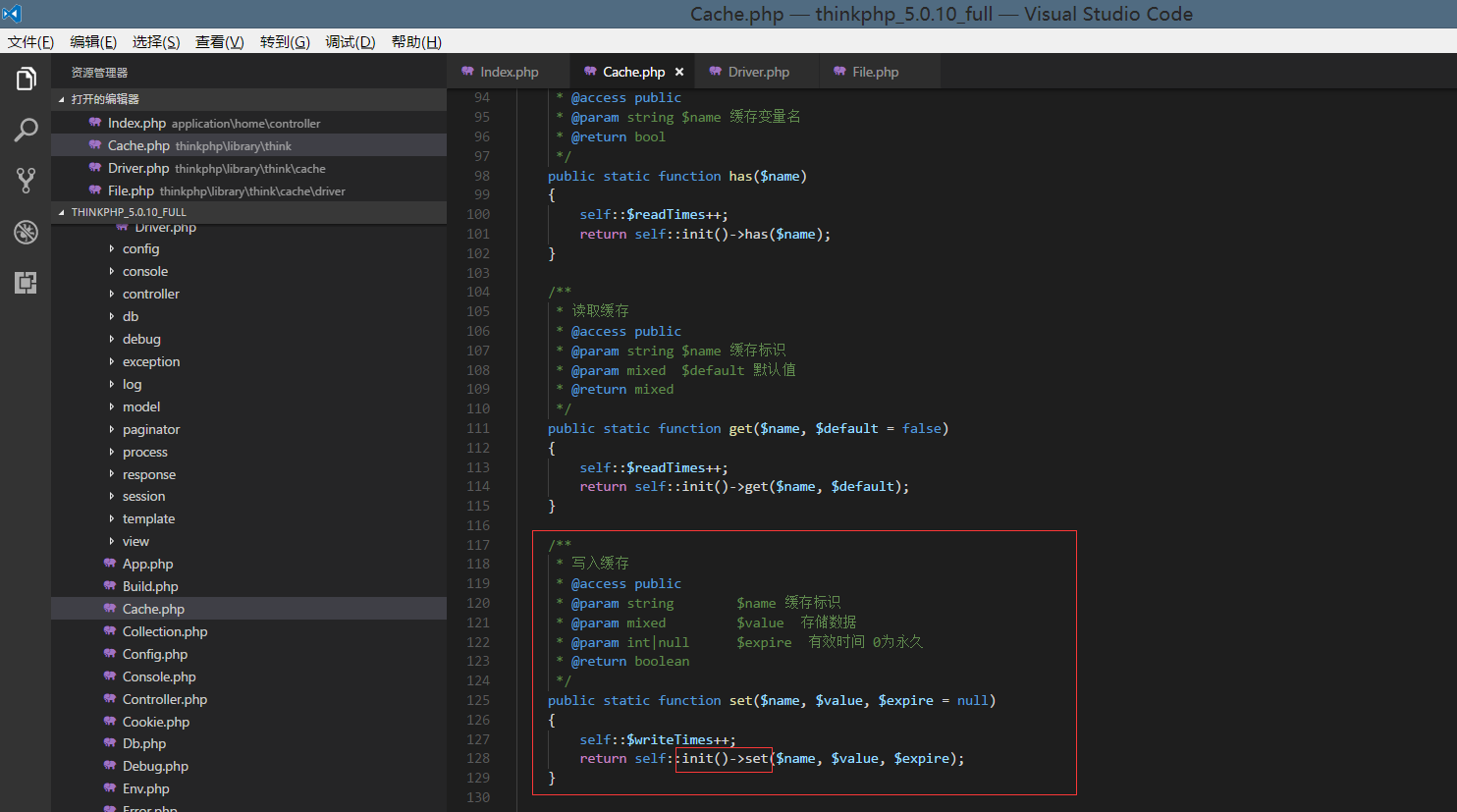Click PHP icon beside App.php in tree
Viewport: 1457px width, 812px height.
click(x=110, y=564)
